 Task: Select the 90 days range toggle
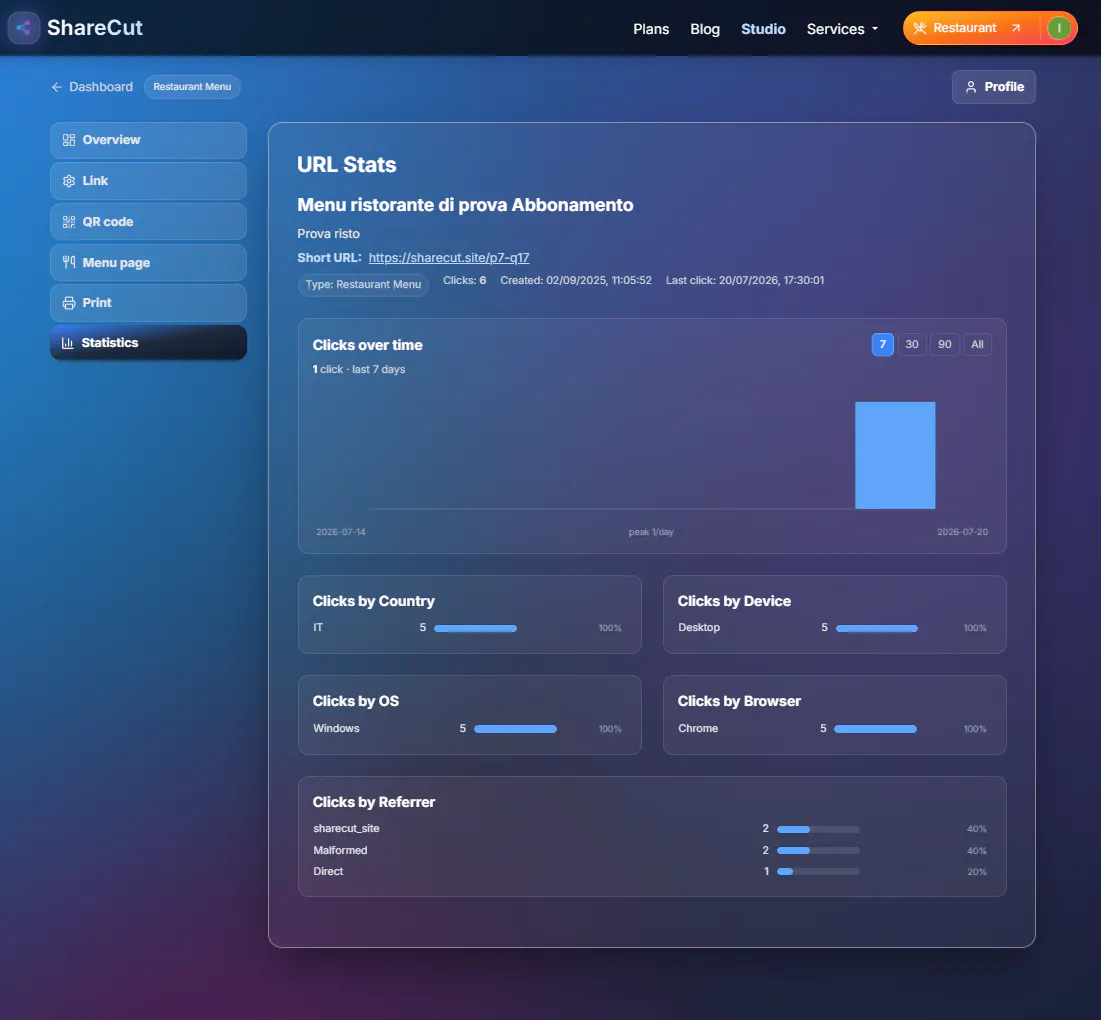click(945, 345)
